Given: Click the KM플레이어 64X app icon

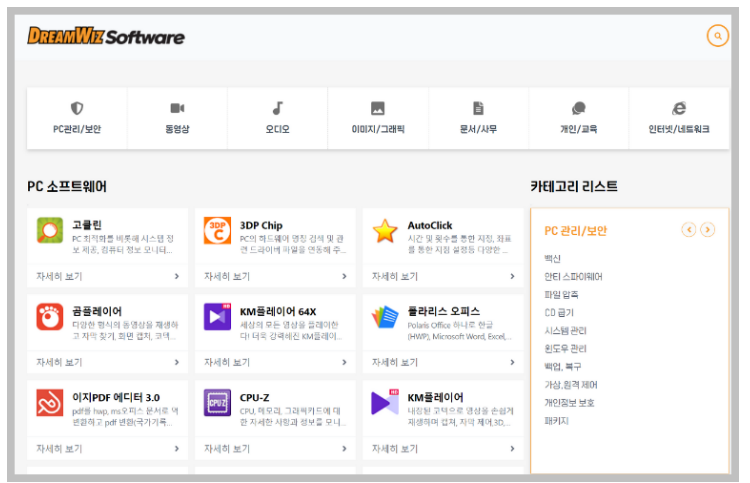Looking at the screenshot, I should click(217, 317).
